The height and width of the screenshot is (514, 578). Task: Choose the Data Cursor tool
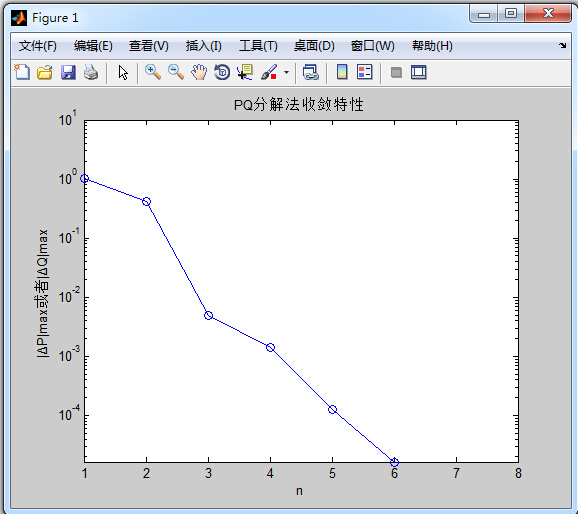tap(245, 72)
